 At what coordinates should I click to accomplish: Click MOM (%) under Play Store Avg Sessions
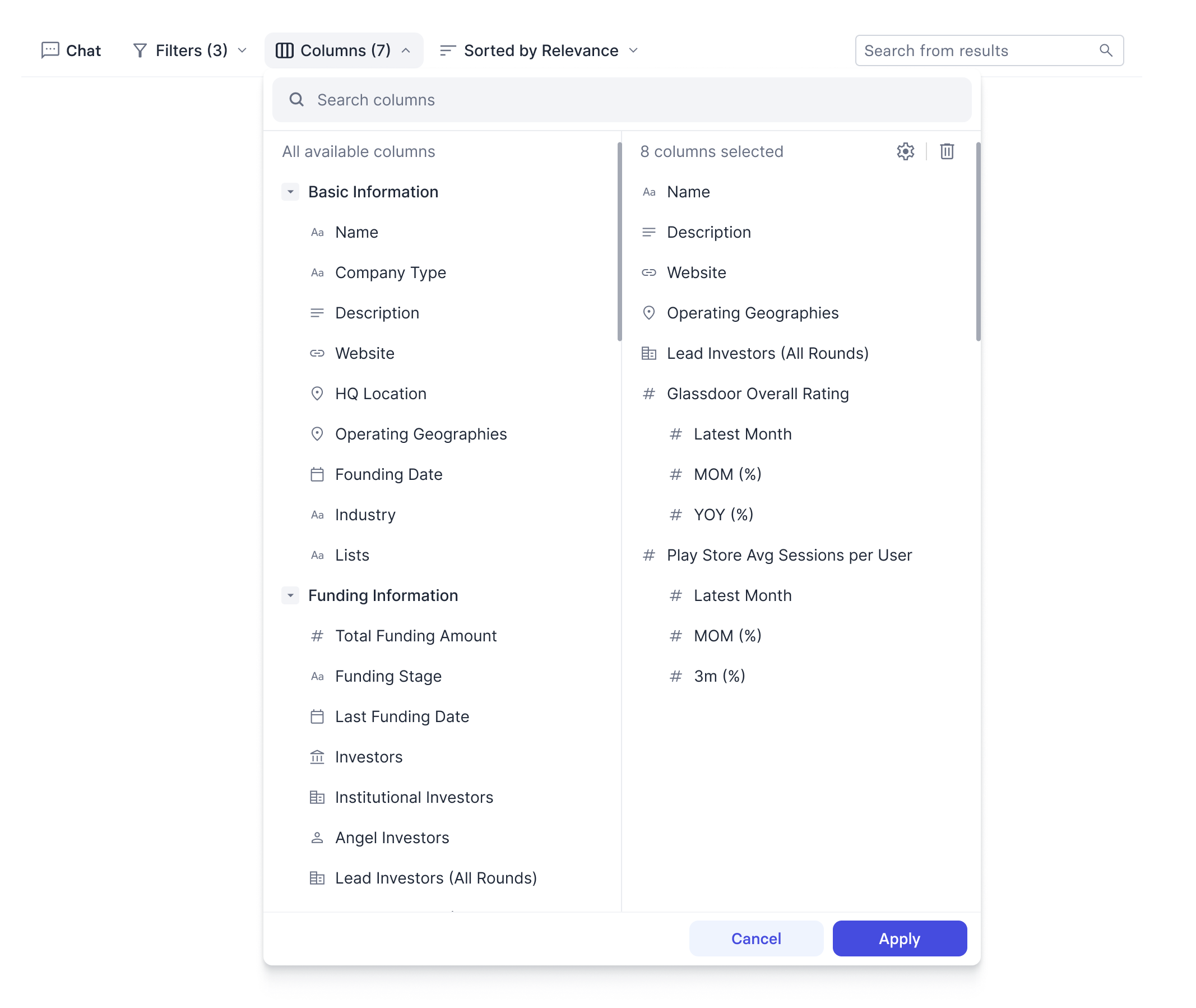(x=727, y=636)
